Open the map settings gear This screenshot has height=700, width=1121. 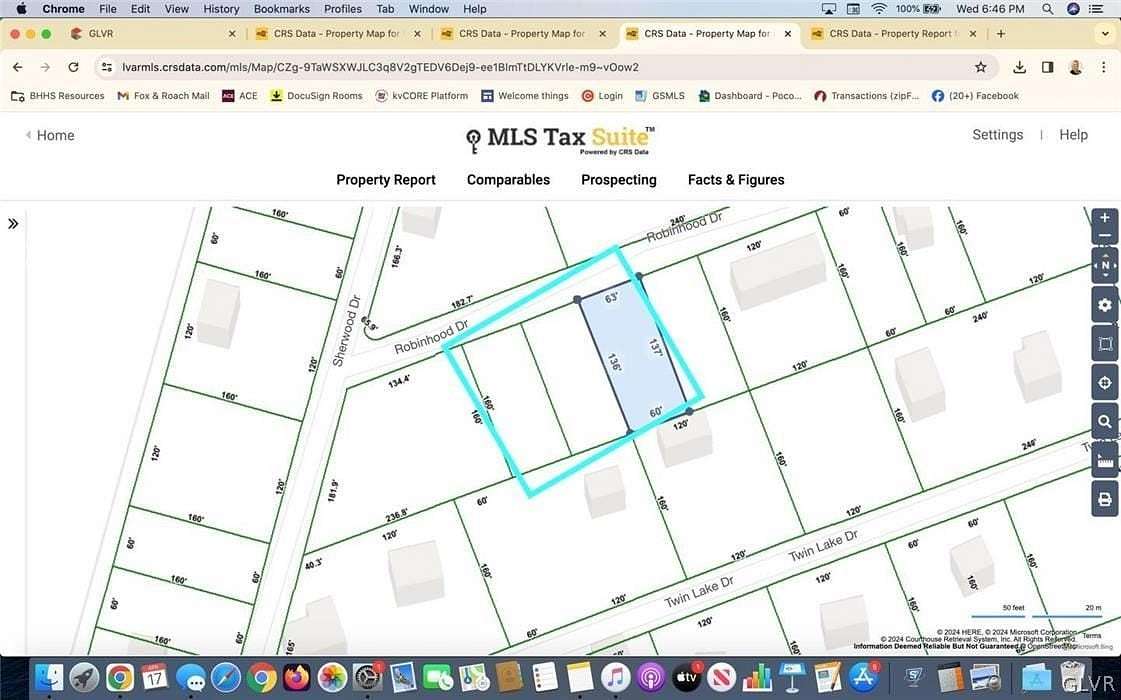[1104, 305]
